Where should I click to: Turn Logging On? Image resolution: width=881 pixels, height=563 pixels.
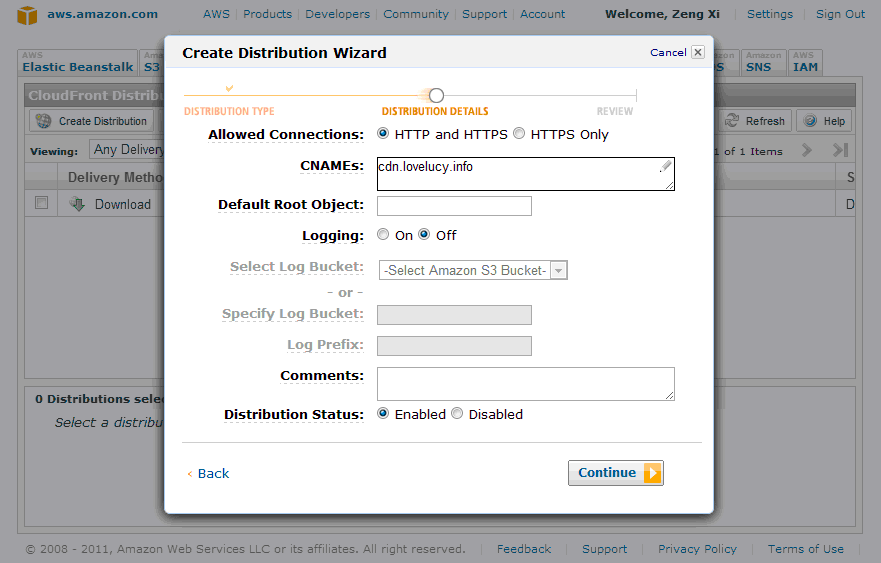click(x=383, y=234)
